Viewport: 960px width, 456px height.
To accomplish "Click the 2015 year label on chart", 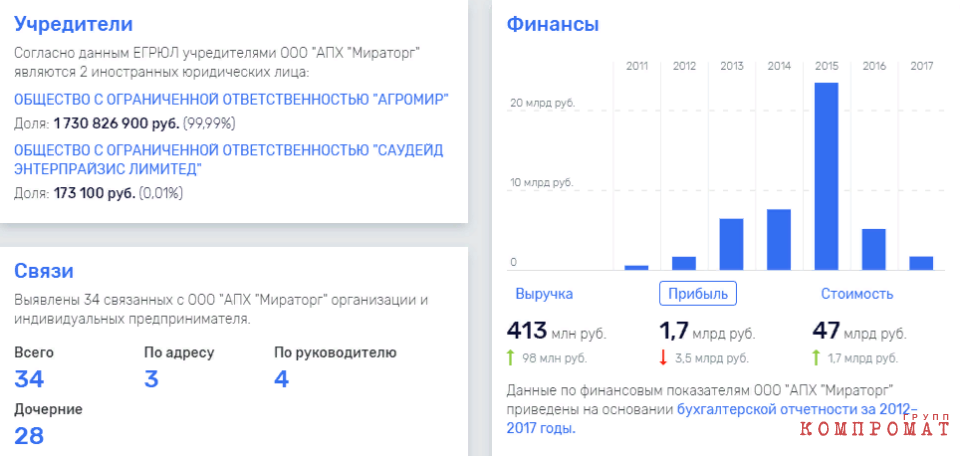I will tap(826, 66).
